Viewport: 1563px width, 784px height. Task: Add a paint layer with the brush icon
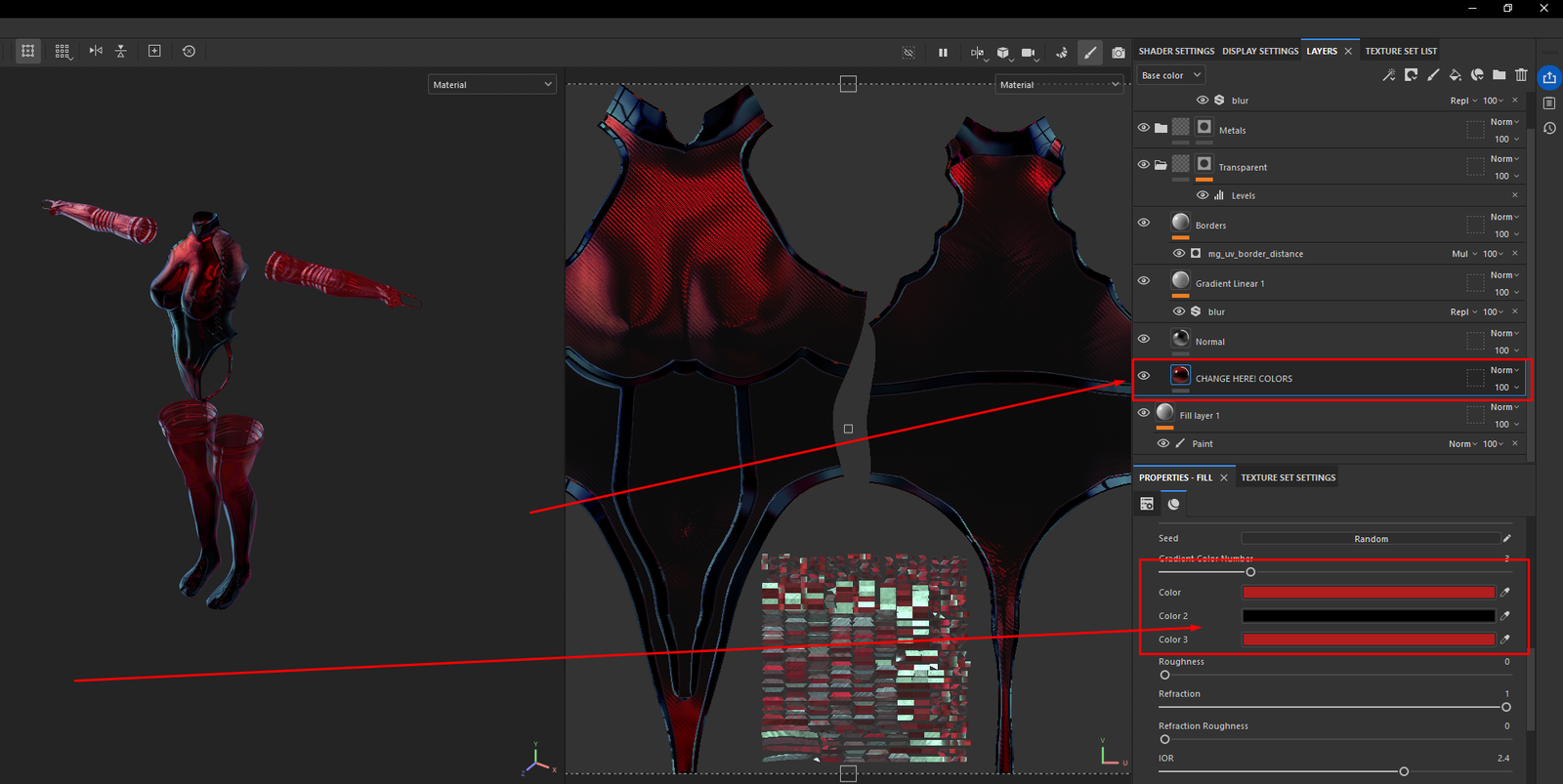coord(1433,75)
